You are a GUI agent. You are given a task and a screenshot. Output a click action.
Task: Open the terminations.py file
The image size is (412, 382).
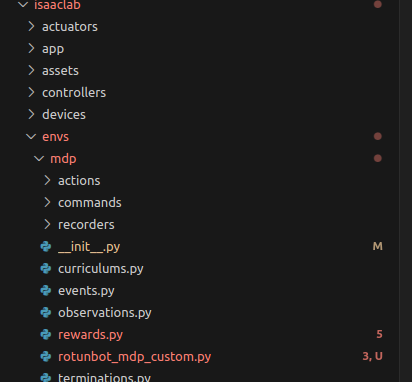104,378
